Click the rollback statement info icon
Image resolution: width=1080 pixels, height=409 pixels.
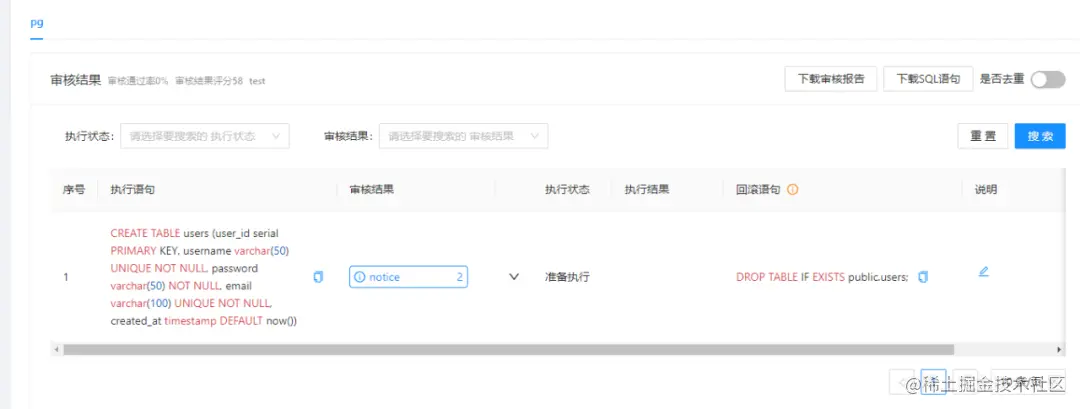pos(792,189)
